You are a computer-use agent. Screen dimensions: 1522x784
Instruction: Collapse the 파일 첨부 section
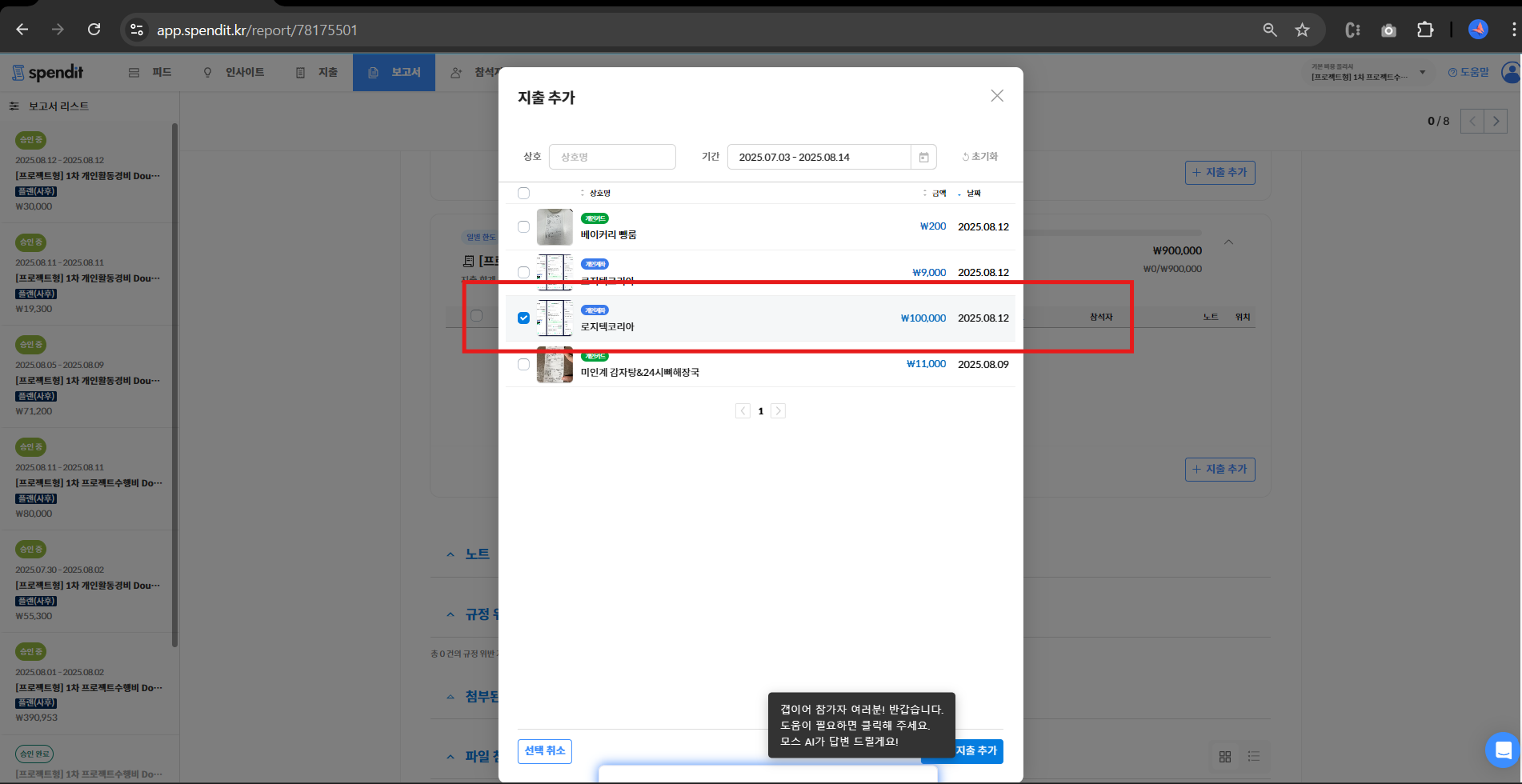coord(451,756)
